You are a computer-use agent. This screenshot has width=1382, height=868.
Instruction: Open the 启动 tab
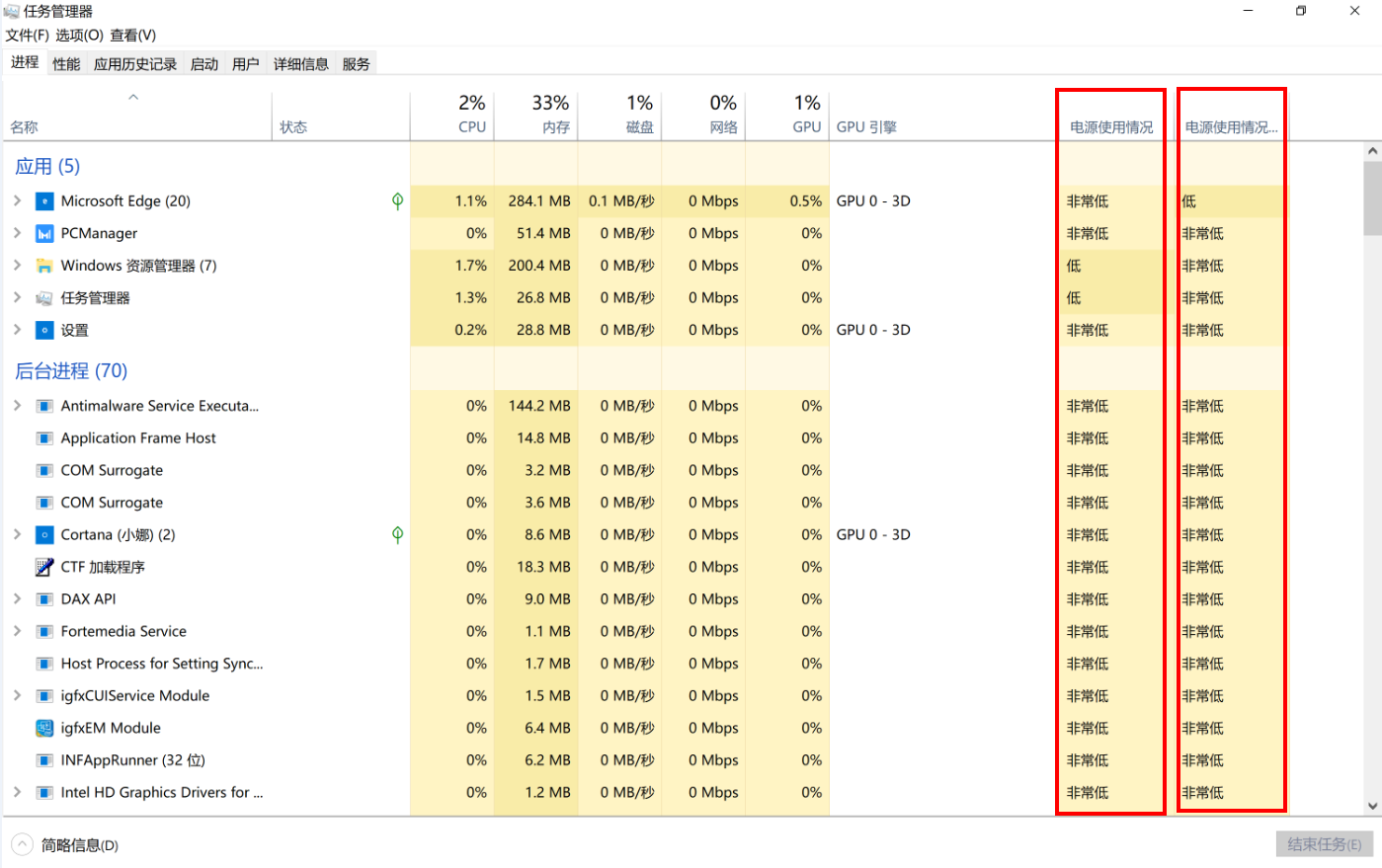click(x=204, y=64)
